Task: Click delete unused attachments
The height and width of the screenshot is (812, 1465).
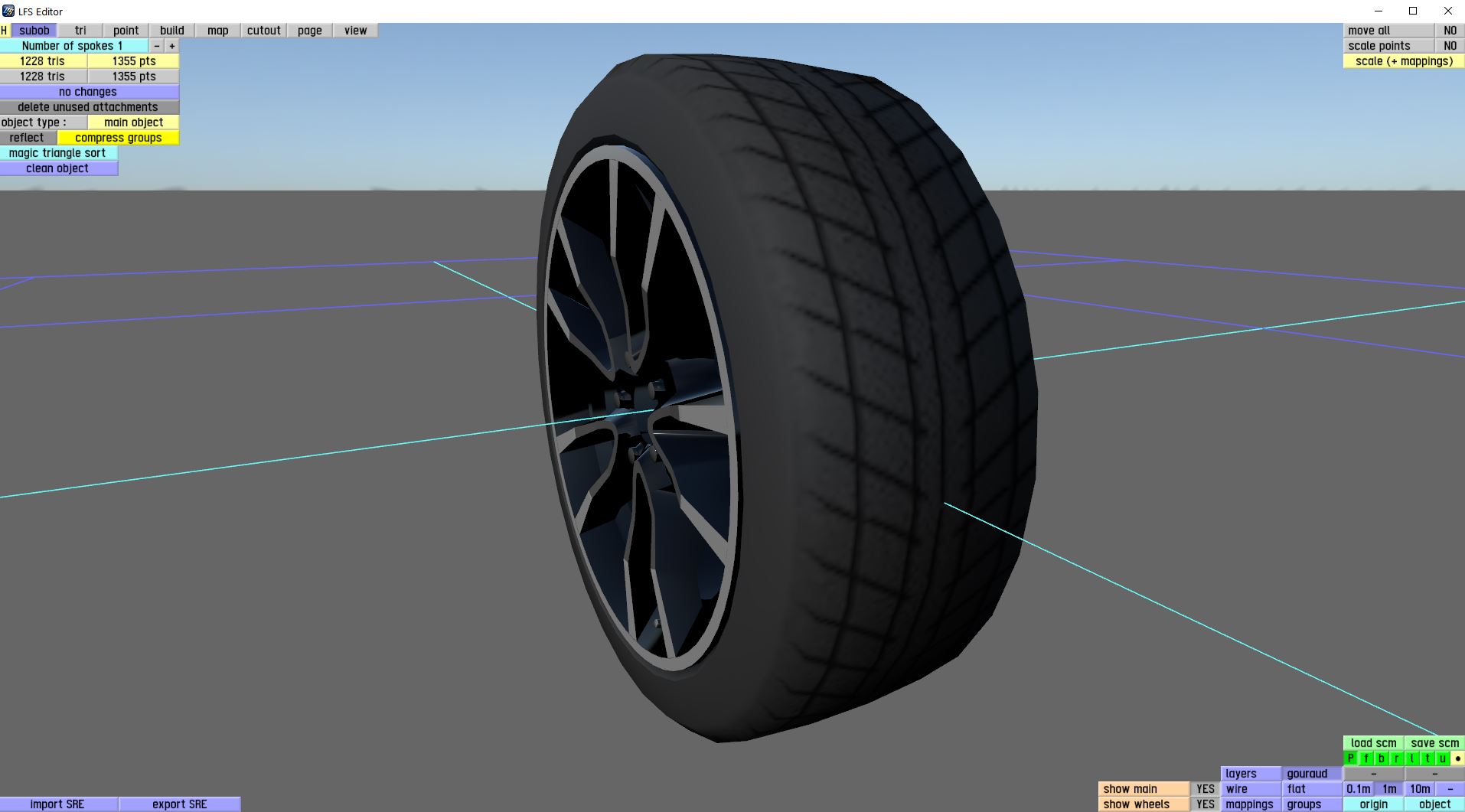Action: tap(90, 107)
